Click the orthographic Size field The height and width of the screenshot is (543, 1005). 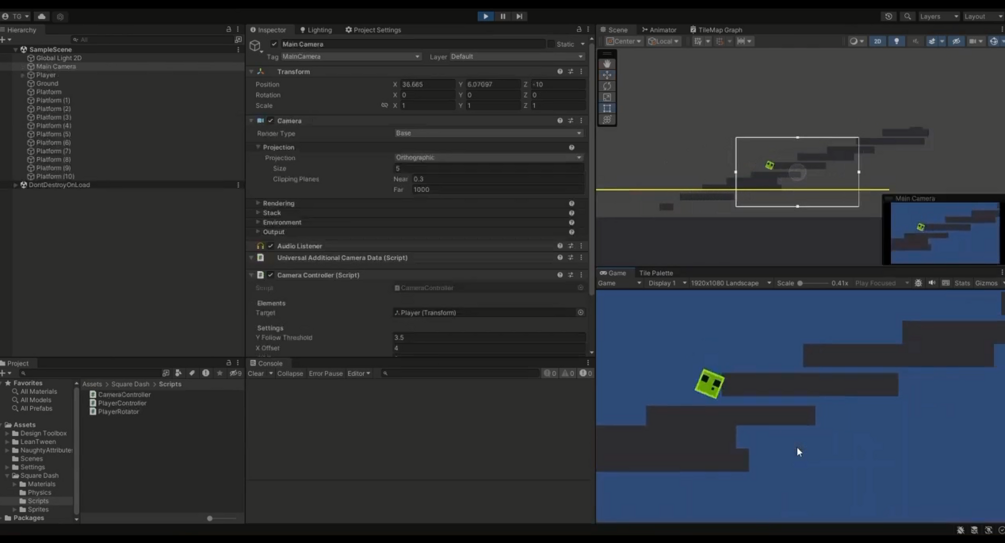tap(488, 169)
